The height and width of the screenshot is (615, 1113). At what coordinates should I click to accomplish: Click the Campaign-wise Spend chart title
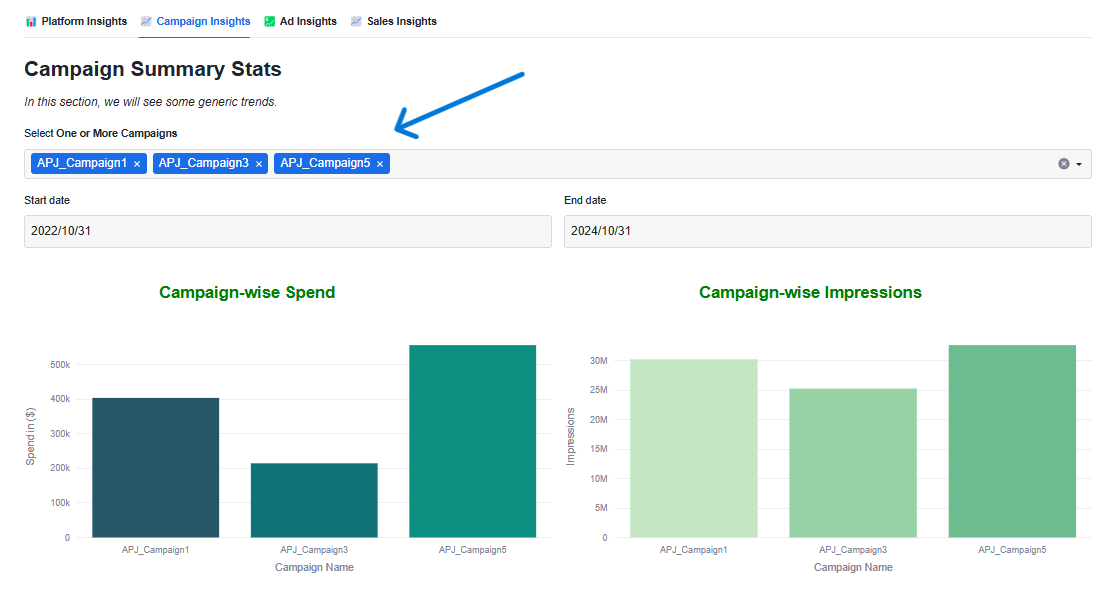(247, 293)
